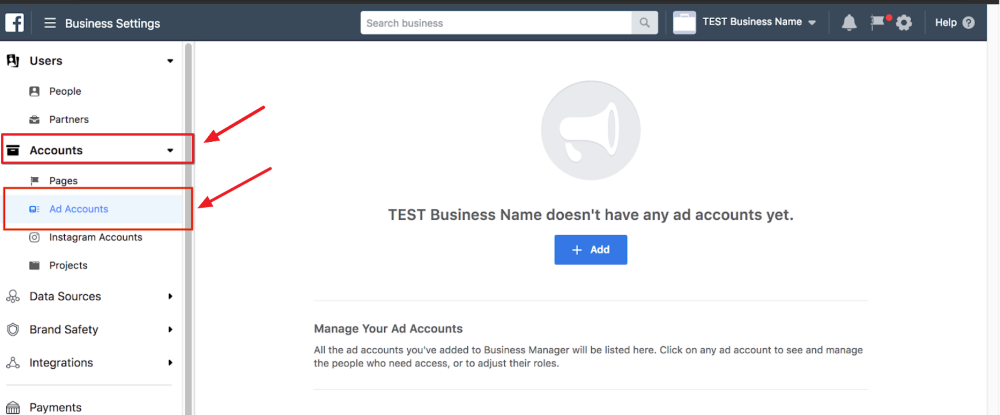Click the Business Settings title
Screen dimensions: 1000x415
(112, 24)
